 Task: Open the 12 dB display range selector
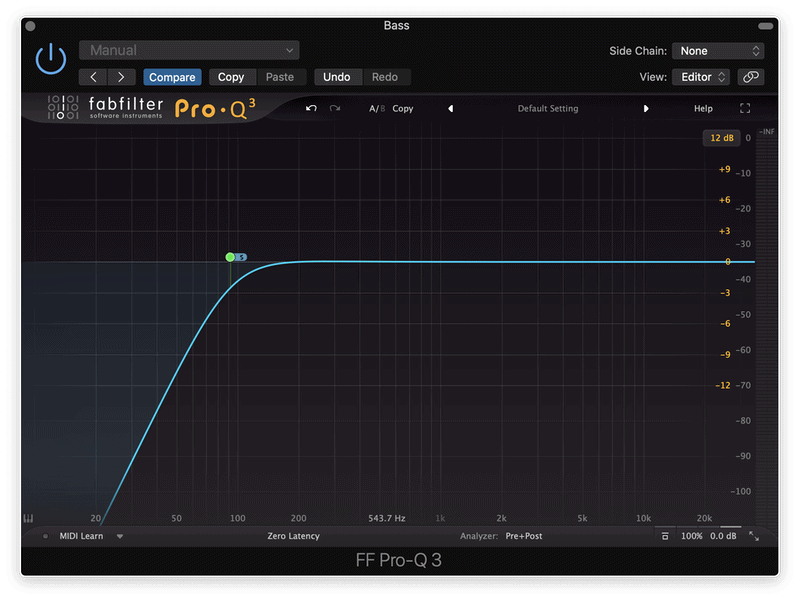(x=721, y=138)
